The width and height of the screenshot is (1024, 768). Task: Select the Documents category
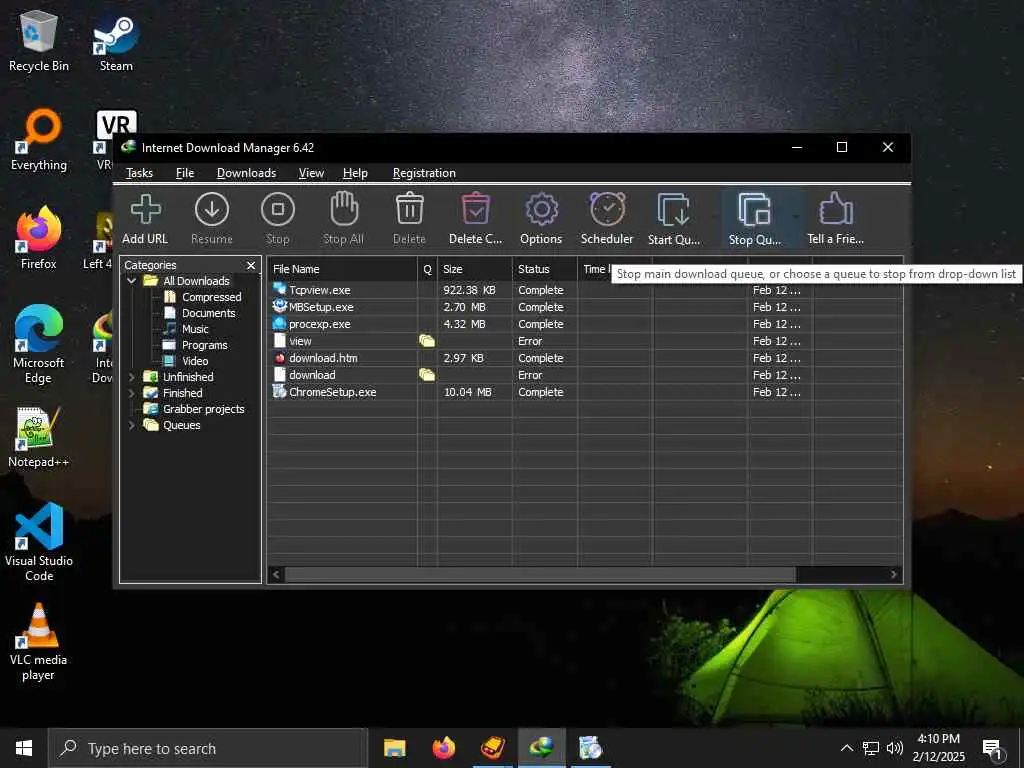pos(208,313)
